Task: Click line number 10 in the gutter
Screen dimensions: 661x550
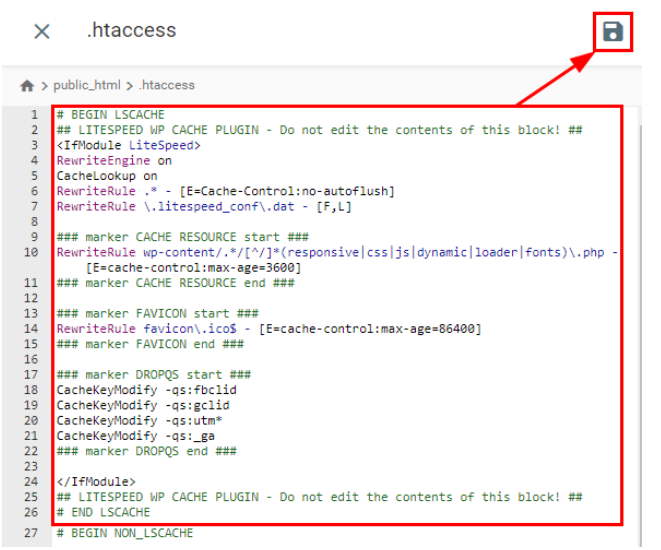Action: (31, 252)
